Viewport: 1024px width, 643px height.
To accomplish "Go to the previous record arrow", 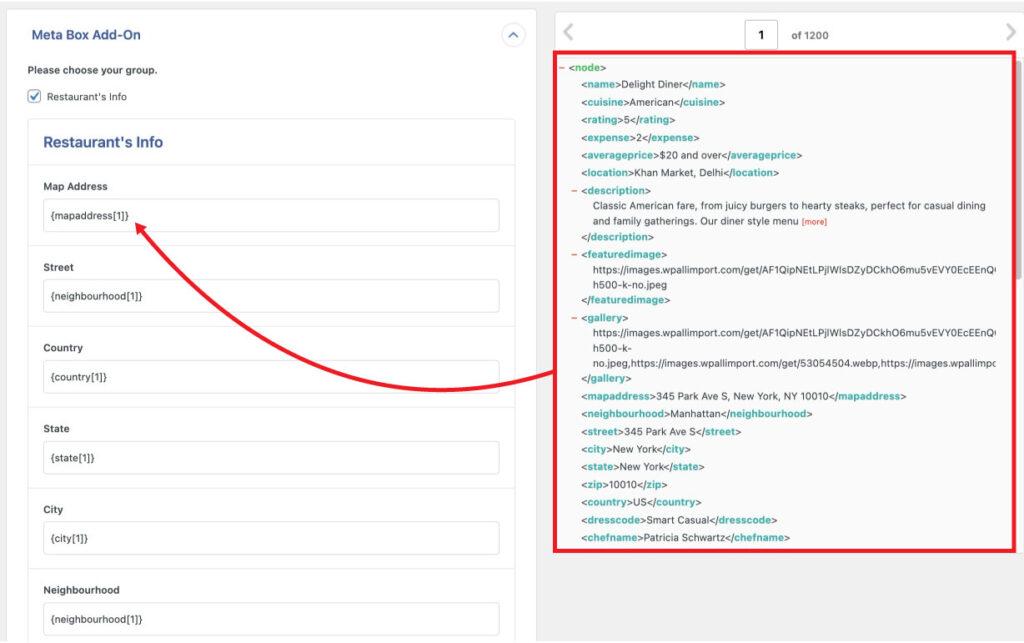I will 567,33.
